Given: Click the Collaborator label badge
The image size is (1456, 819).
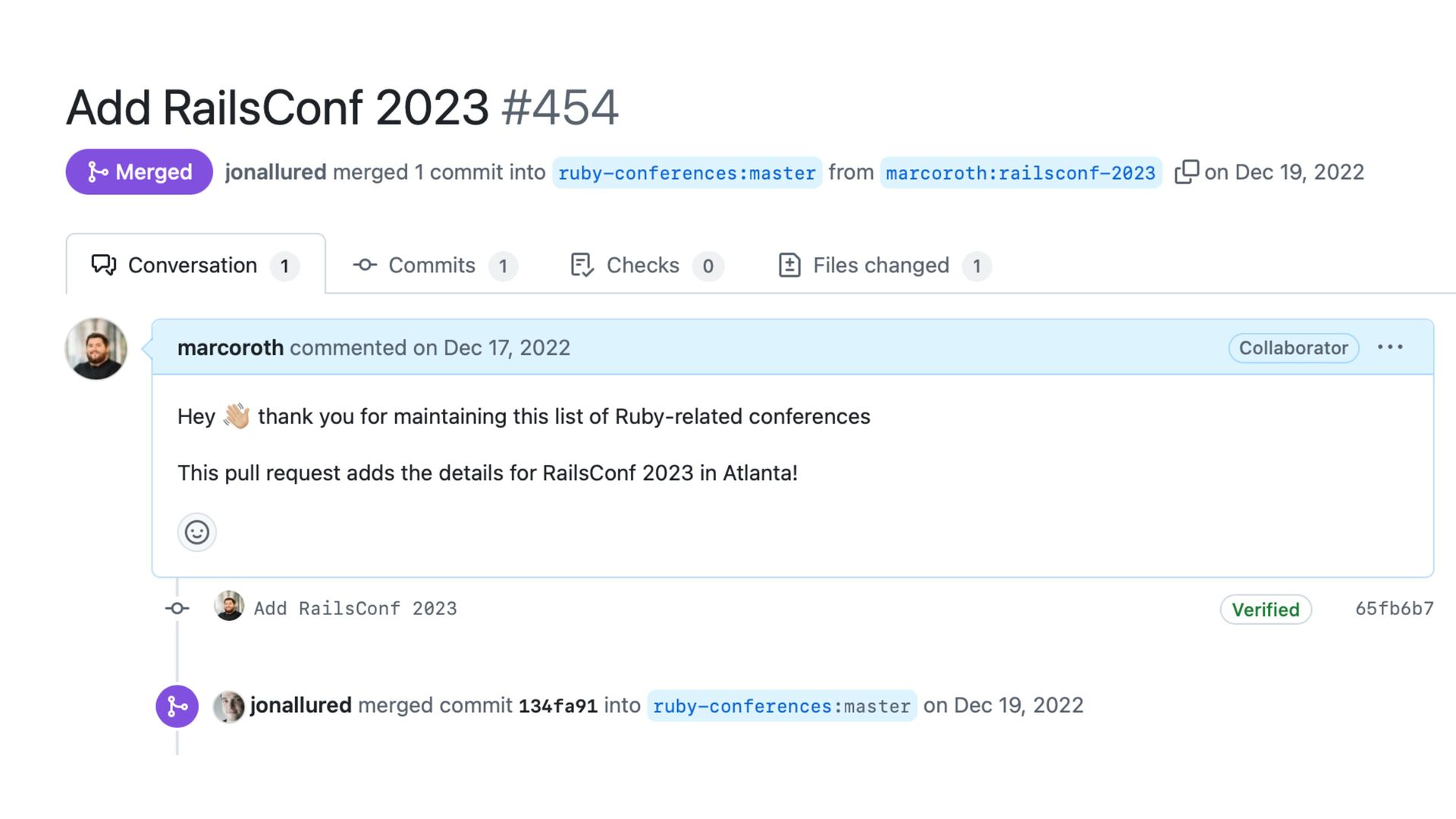Looking at the screenshot, I should pos(1293,348).
